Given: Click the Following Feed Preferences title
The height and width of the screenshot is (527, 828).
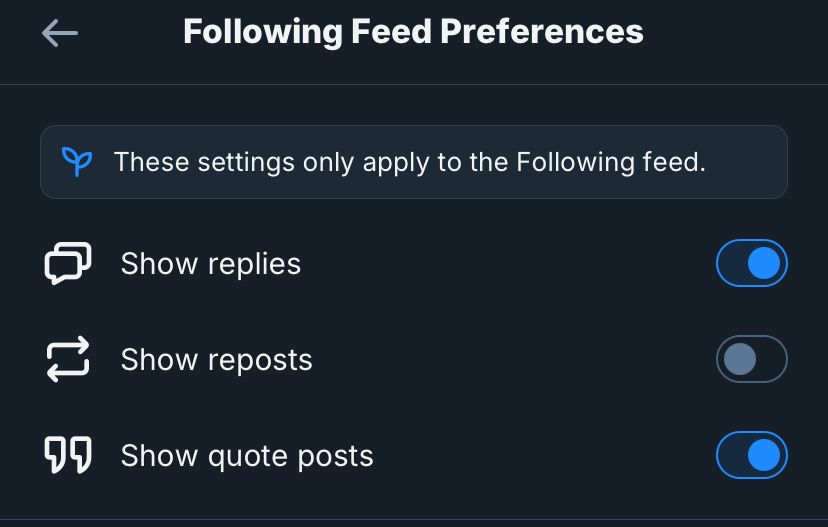Looking at the screenshot, I should click(413, 32).
